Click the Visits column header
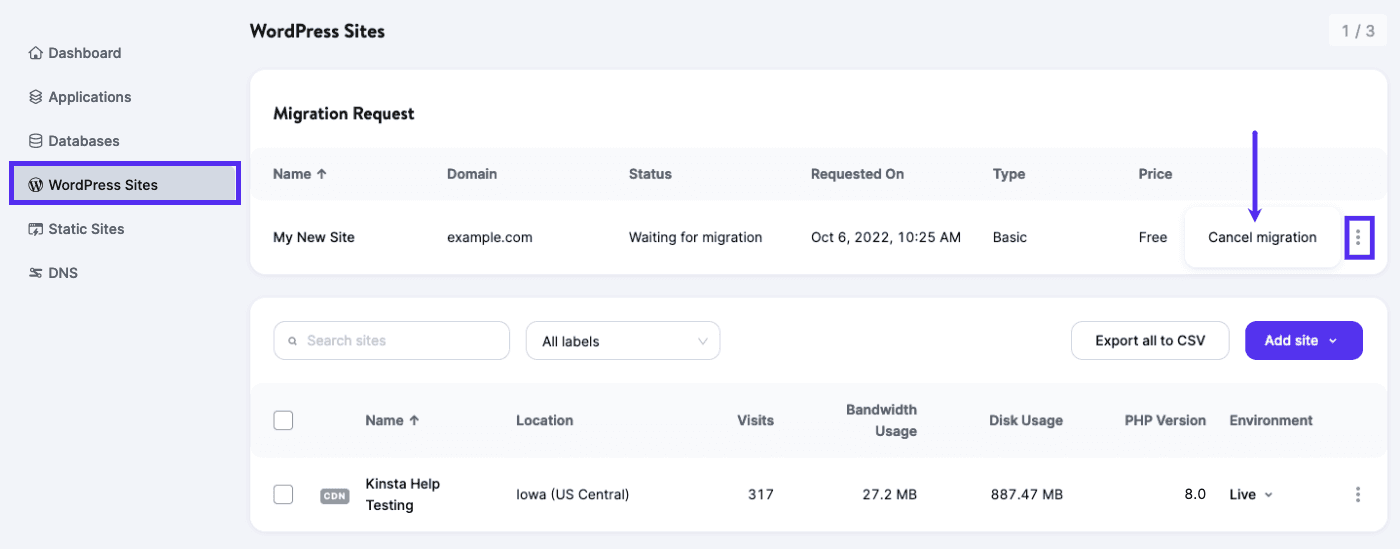This screenshot has height=549, width=1400. point(756,421)
